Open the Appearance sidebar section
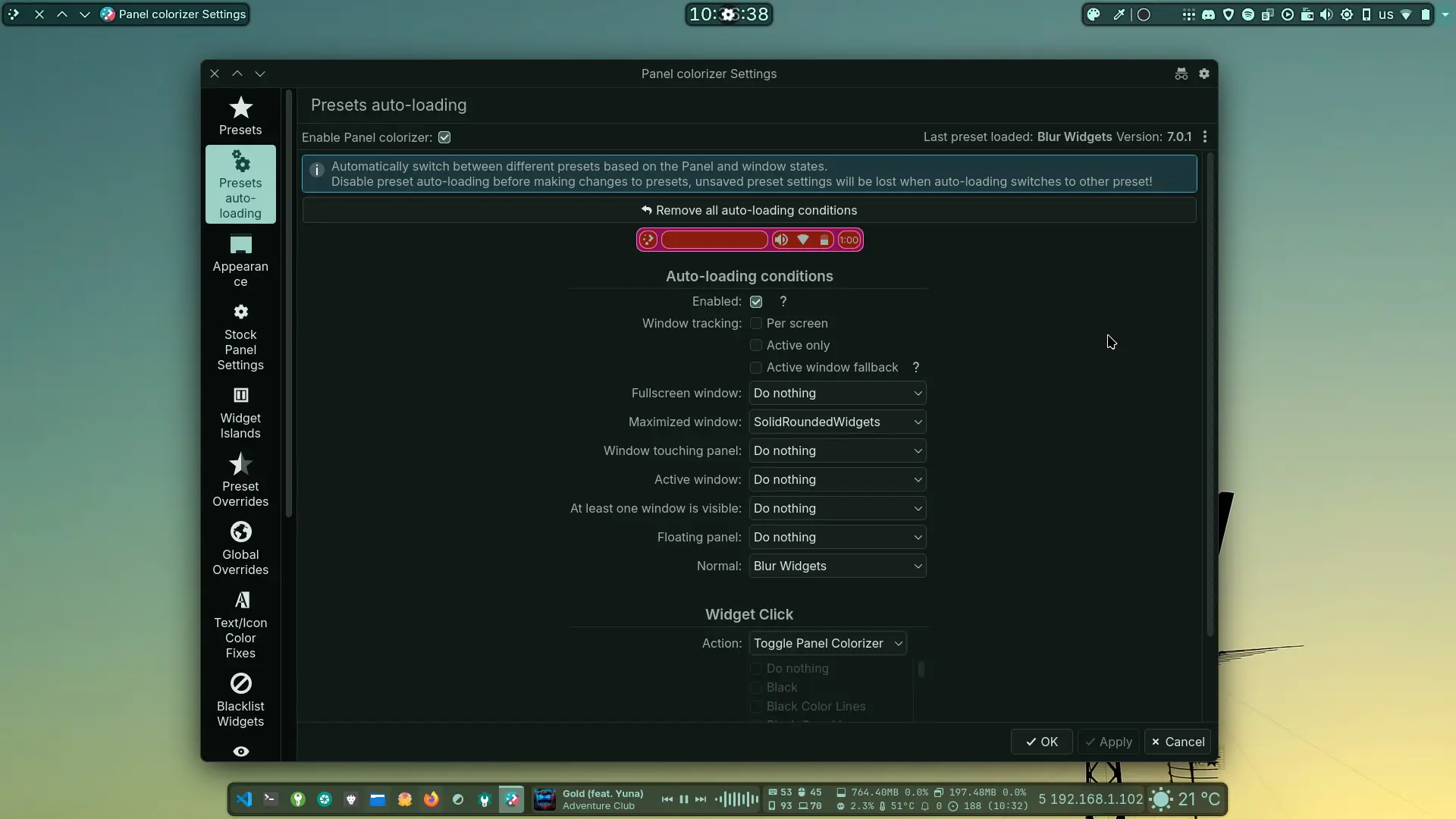1456x819 pixels. pyautogui.click(x=240, y=260)
